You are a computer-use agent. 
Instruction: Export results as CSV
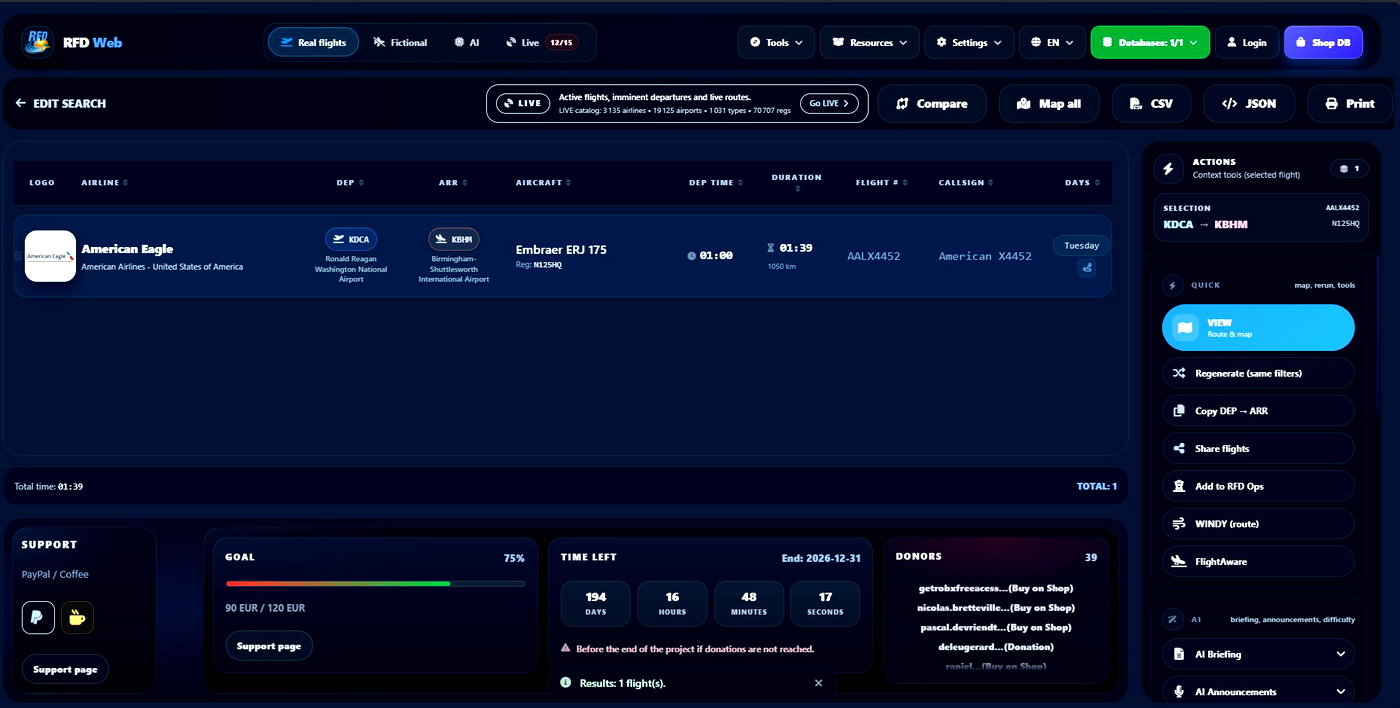1151,104
